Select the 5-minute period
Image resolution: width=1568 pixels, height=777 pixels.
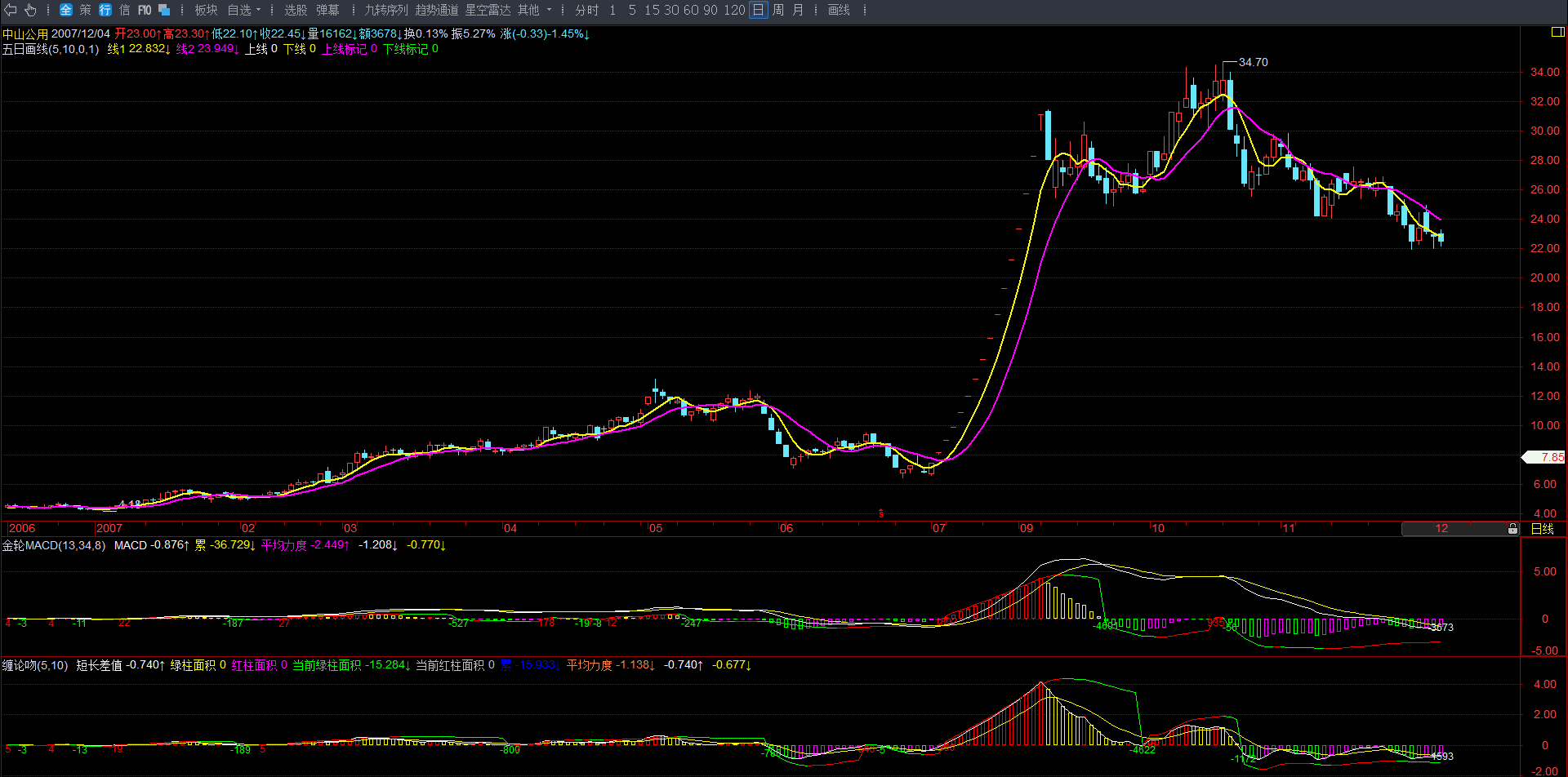tap(632, 10)
